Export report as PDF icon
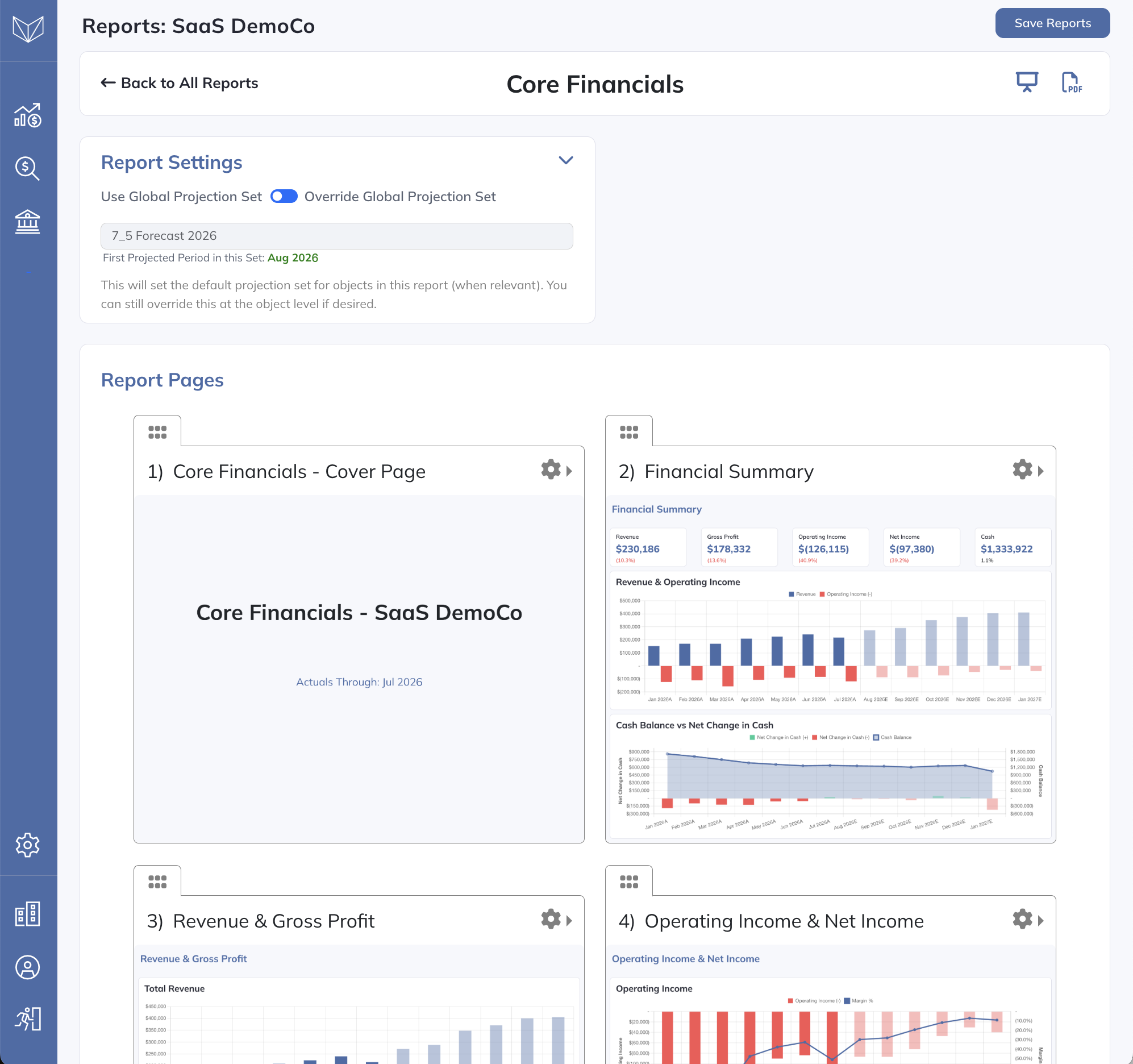The width and height of the screenshot is (1133, 1064). (x=1072, y=82)
